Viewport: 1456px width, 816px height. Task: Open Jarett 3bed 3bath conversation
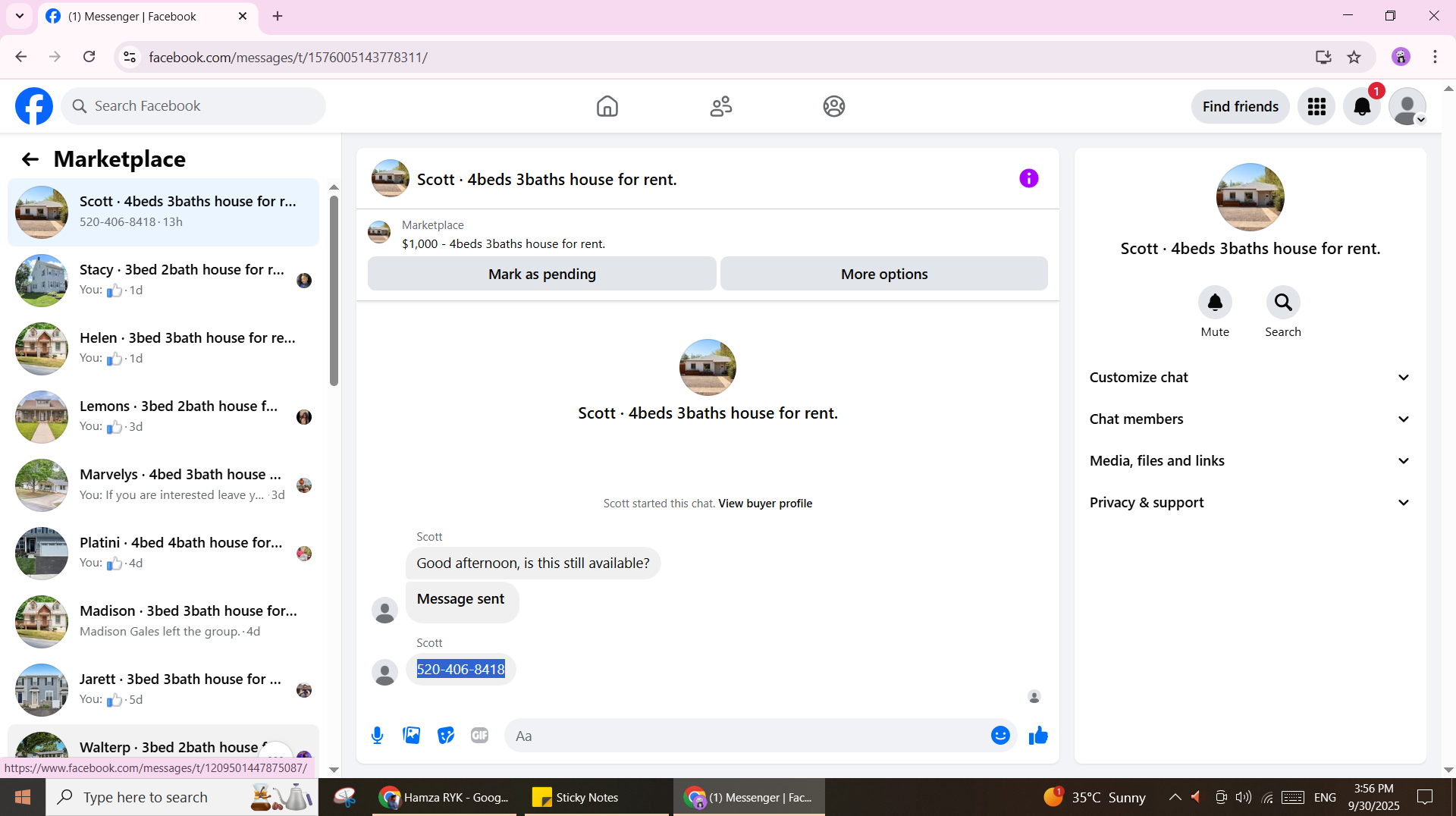point(163,690)
